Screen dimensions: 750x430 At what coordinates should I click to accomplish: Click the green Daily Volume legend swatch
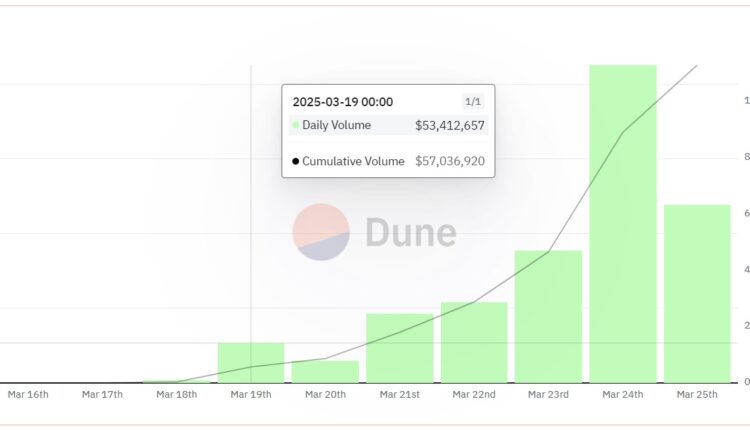295,125
